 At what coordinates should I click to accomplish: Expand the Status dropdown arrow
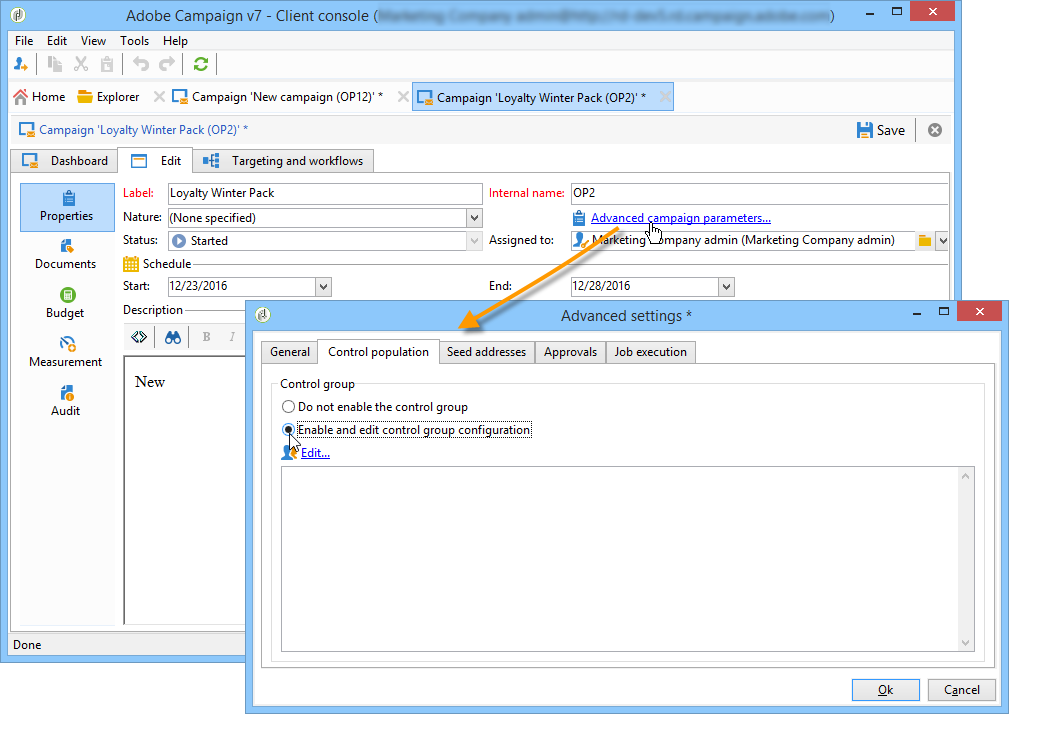click(474, 241)
